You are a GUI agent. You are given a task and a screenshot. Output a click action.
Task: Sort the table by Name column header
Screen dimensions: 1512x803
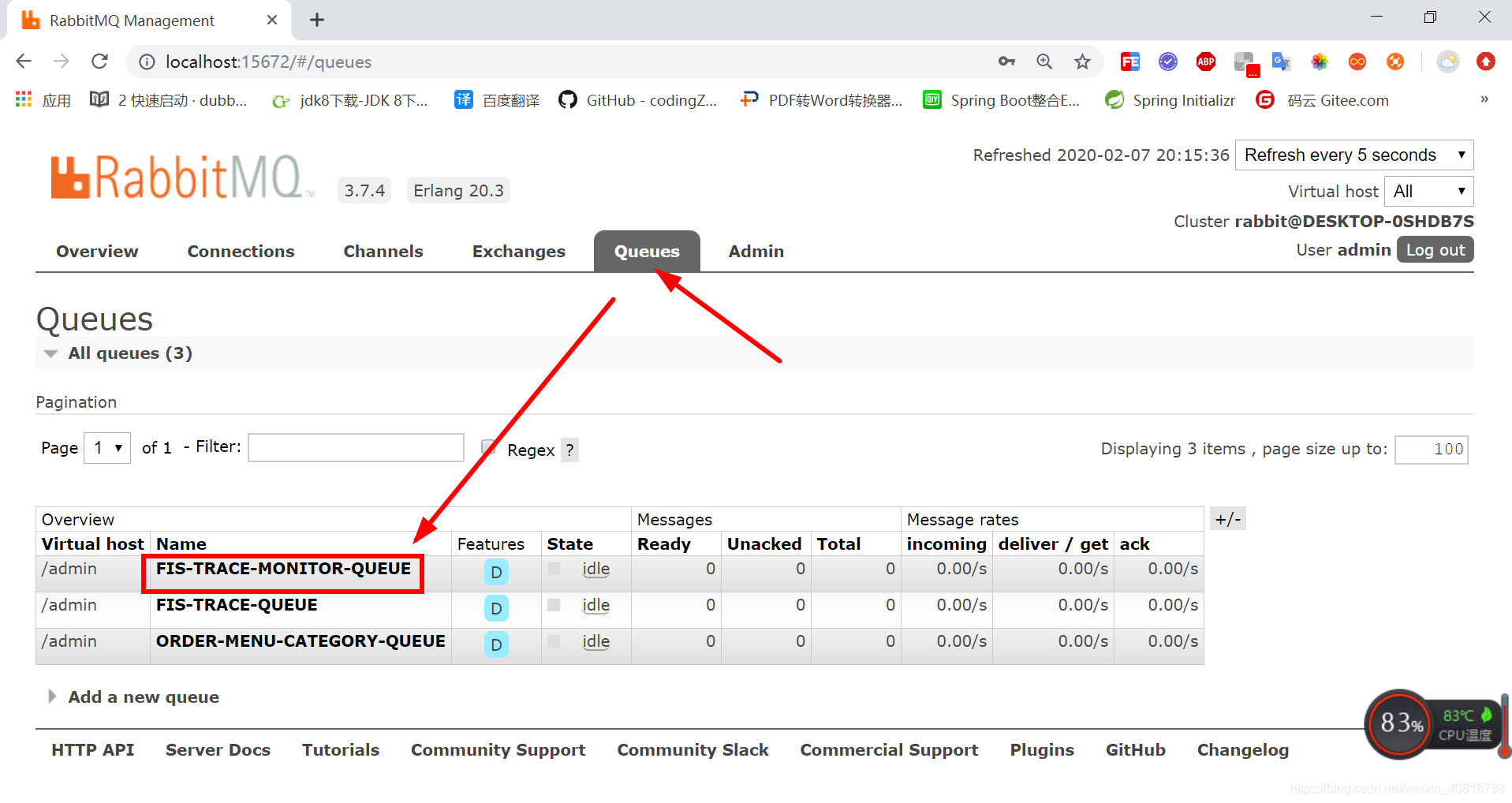(x=181, y=544)
